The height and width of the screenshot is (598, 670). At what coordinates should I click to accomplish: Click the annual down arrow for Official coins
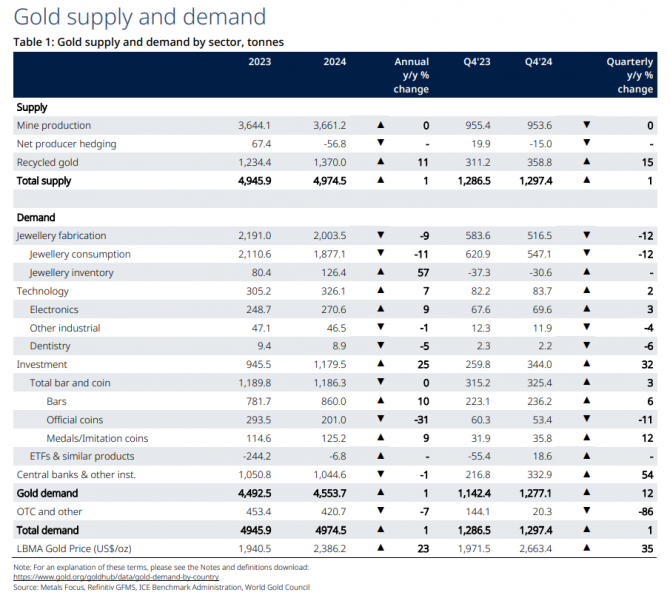click(380, 420)
